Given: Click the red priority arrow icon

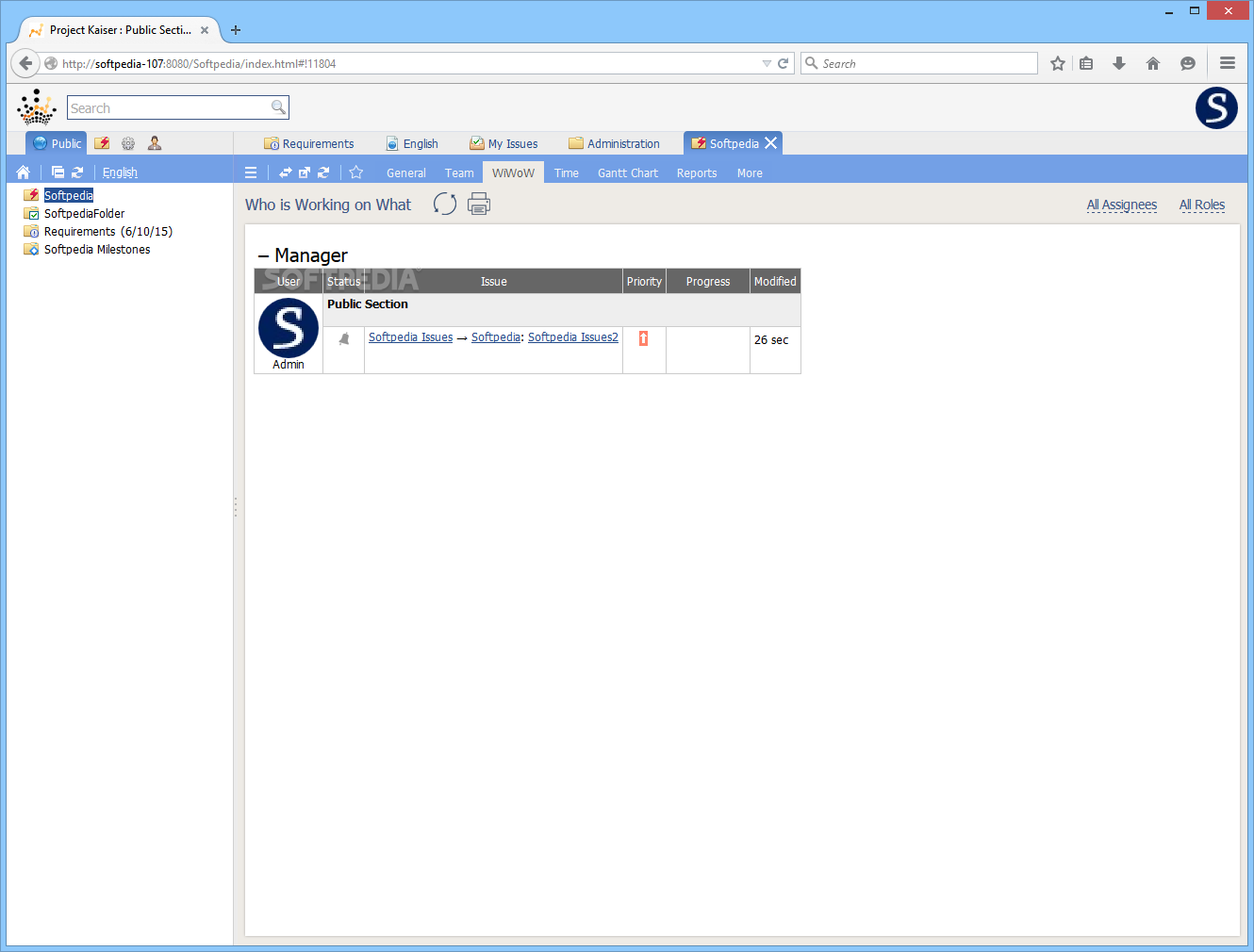Looking at the screenshot, I should [x=644, y=338].
